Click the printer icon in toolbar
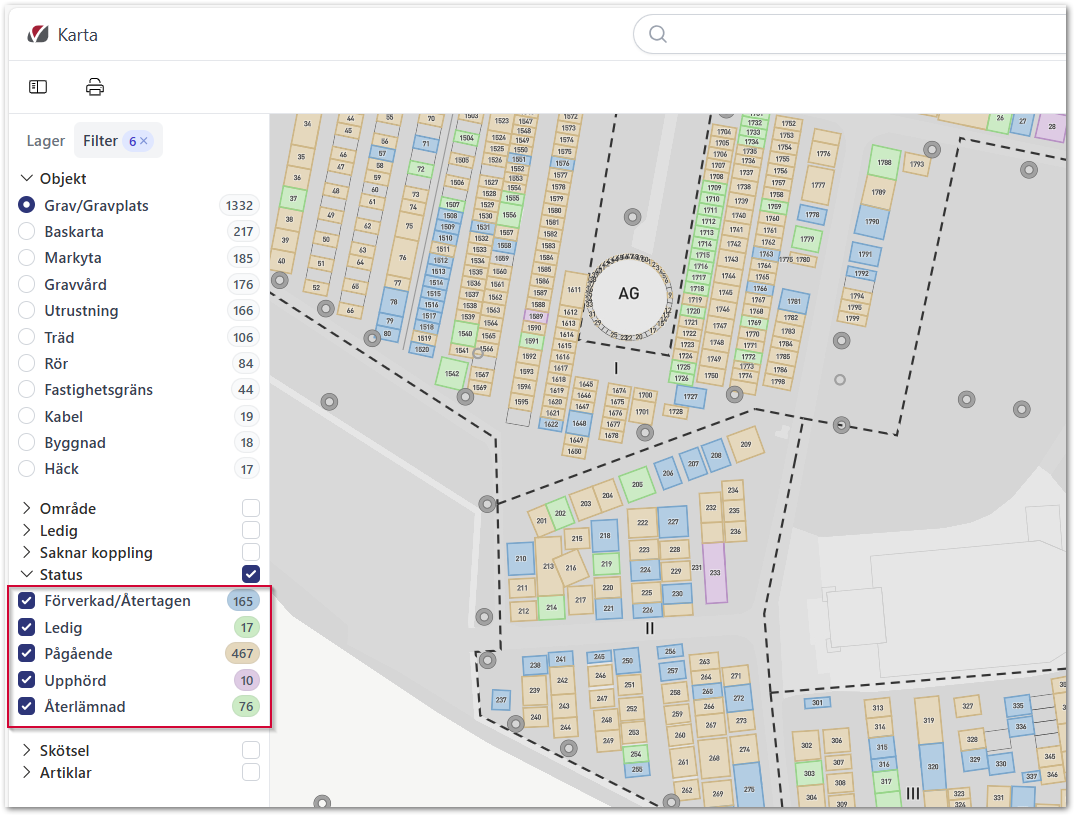This screenshot has height=816, width=1075. [x=95, y=87]
